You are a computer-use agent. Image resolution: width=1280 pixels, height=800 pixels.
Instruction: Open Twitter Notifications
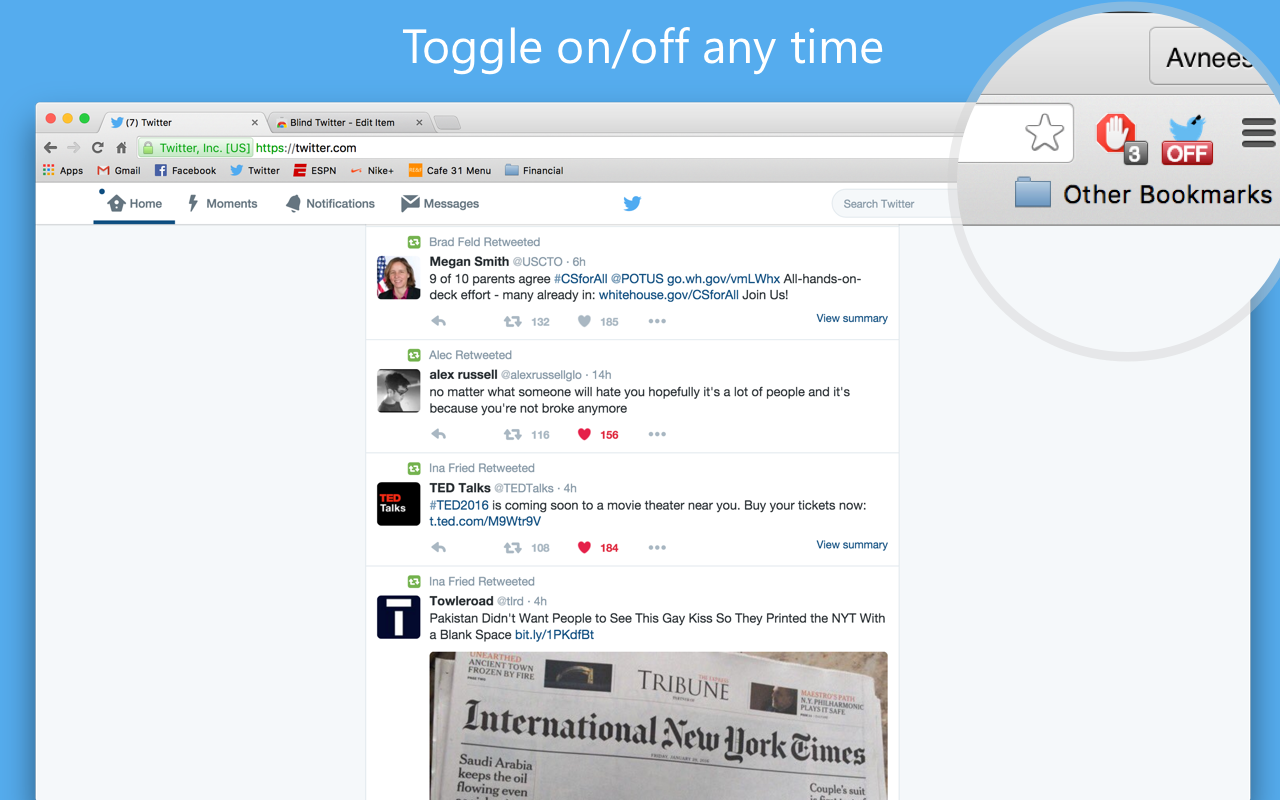[x=330, y=203]
